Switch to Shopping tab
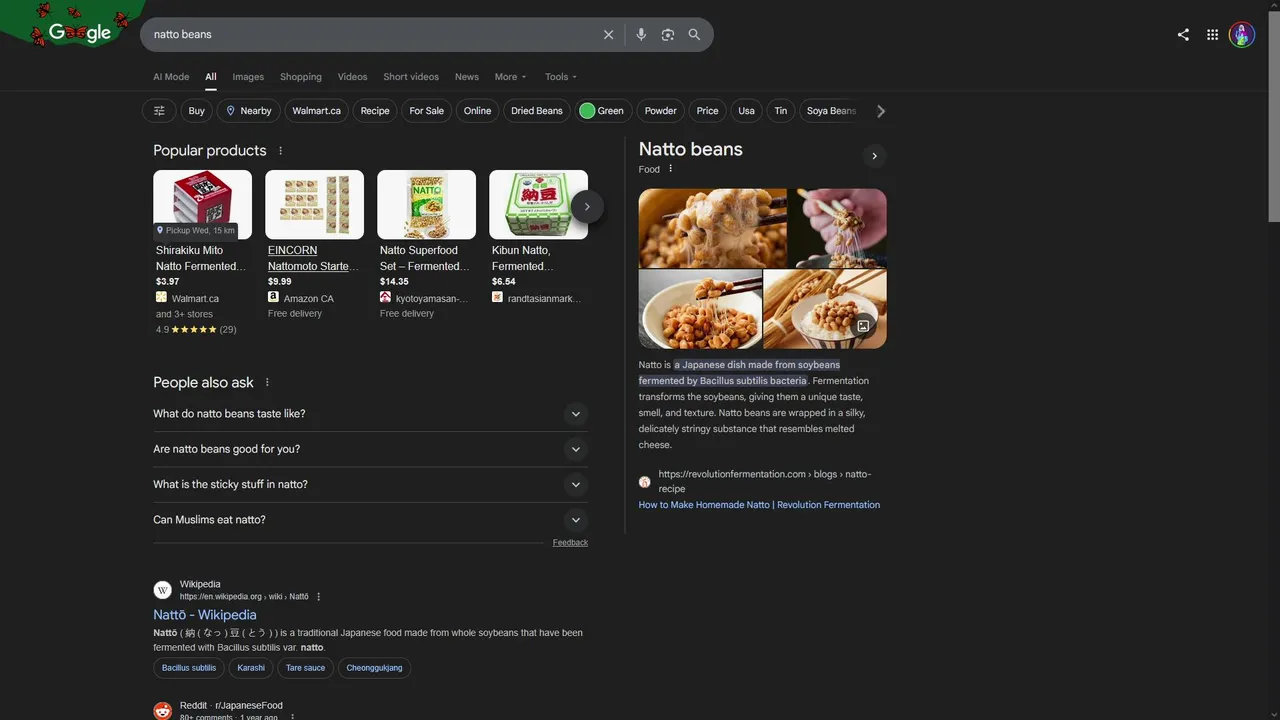Image resolution: width=1280 pixels, height=720 pixels. [301, 77]
